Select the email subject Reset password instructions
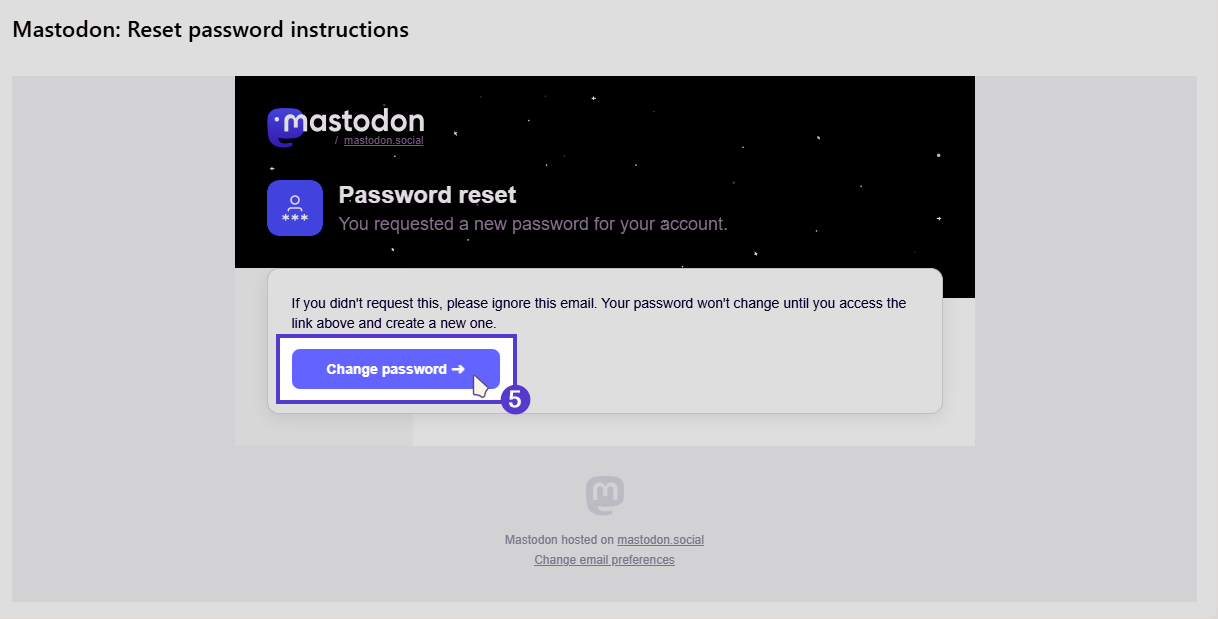 tap(209, 29)
